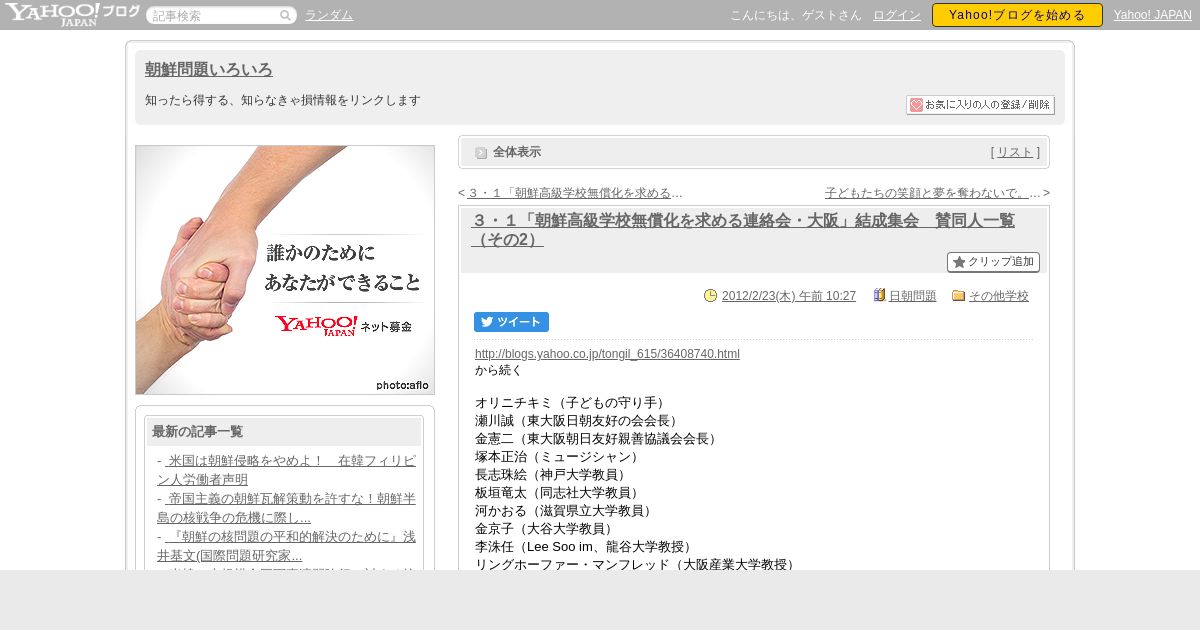Select the name 金憲二（東大阪朝日友好親善協議会会長）
Screen dimensions: 1200x630
click(x=599, y=439)
